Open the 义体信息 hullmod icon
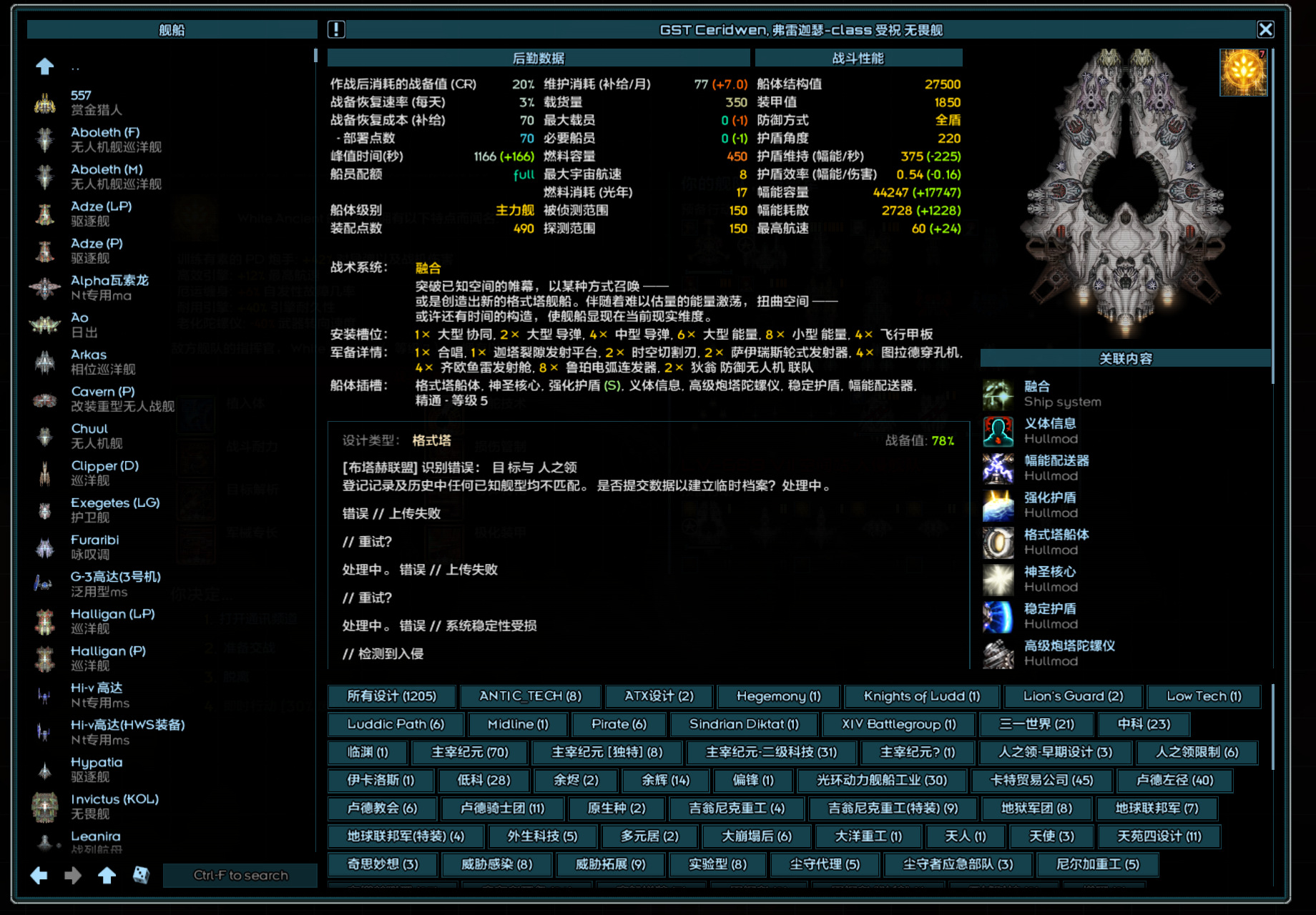 [x=998, y=432]
